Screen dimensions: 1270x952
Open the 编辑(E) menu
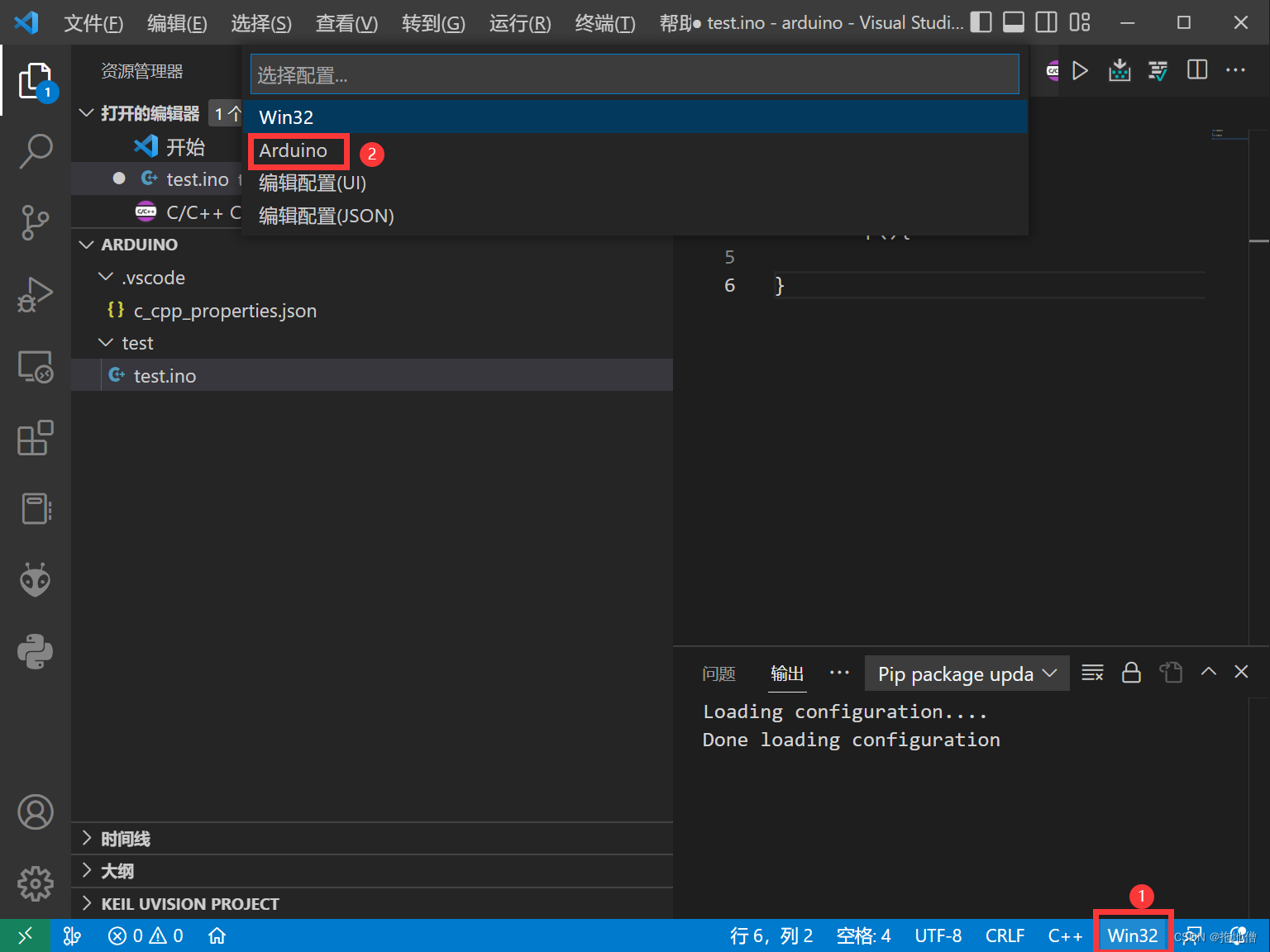pos(177,23)
